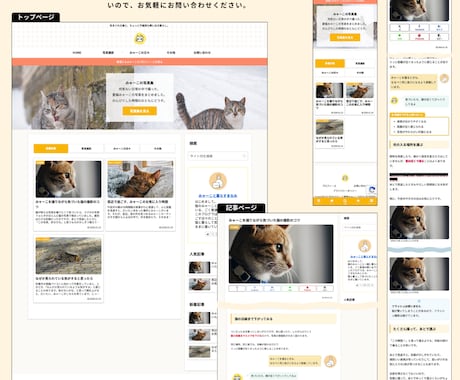Click the cat image above the wavy divider in mobile article

(x=419, y=222)
